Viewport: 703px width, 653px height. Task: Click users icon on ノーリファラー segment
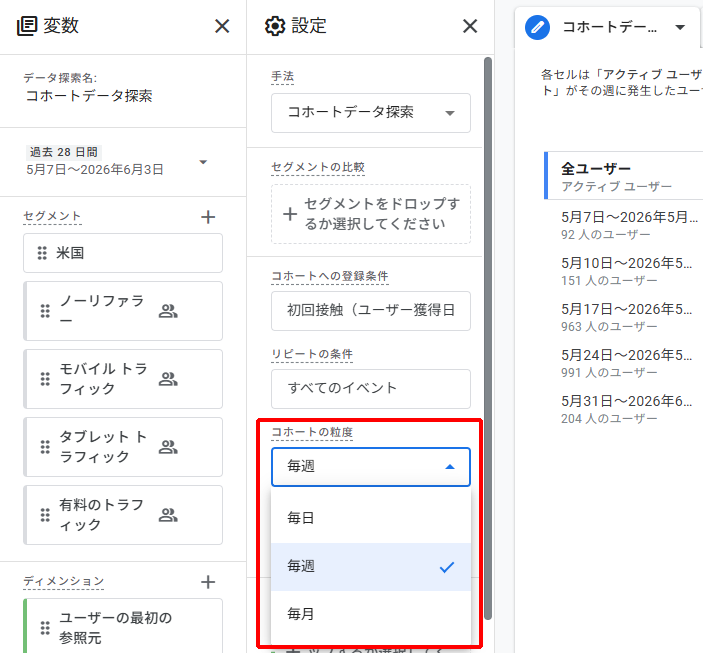click(x=168, y=311)
